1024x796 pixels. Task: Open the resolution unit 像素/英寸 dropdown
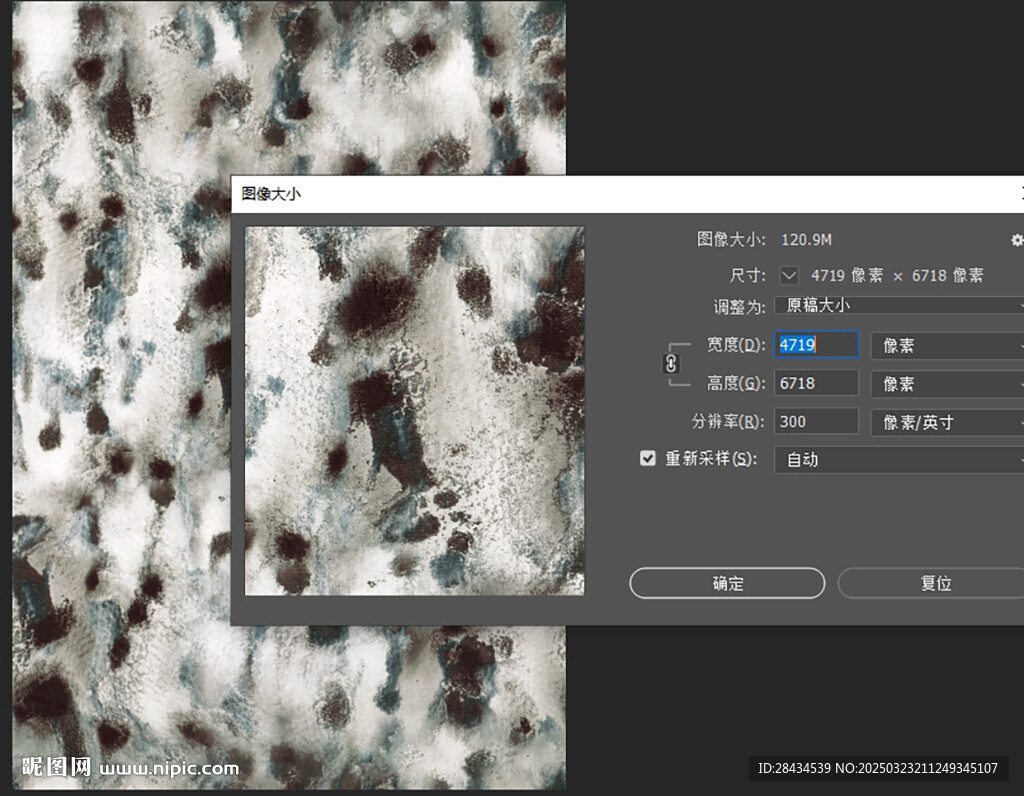(x=947, y=422)
